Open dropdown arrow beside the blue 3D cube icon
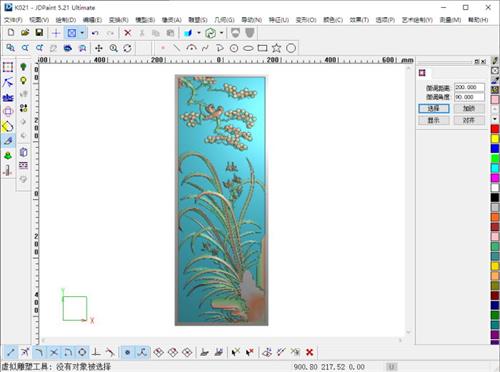Screen dimensions: 500x372 point(199,33)
